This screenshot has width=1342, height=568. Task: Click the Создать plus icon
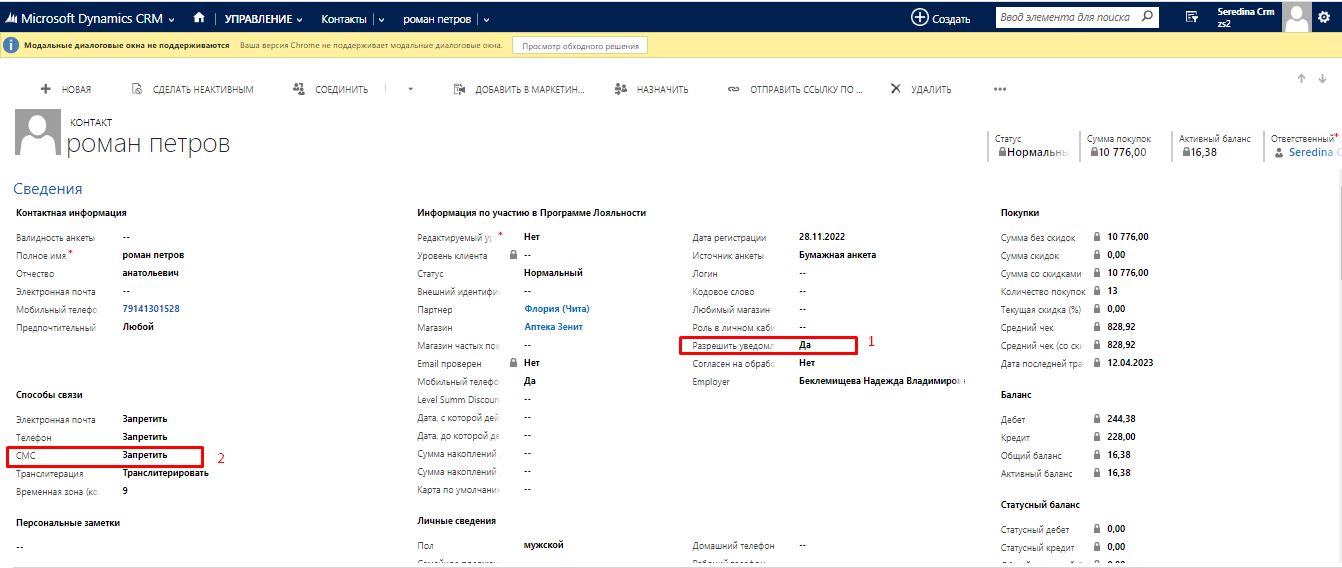point(920,18)
